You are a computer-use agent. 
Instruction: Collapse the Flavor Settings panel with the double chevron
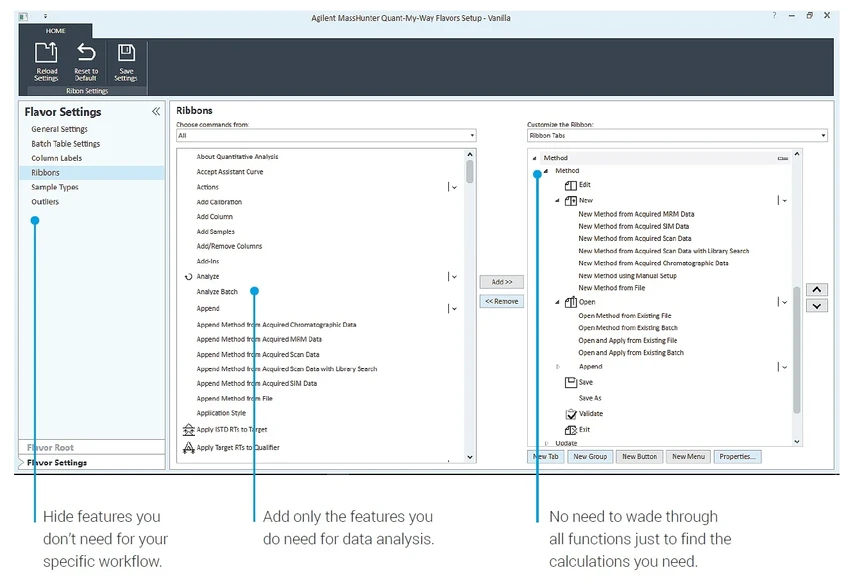pyautogui.click(x=156, y=112)
